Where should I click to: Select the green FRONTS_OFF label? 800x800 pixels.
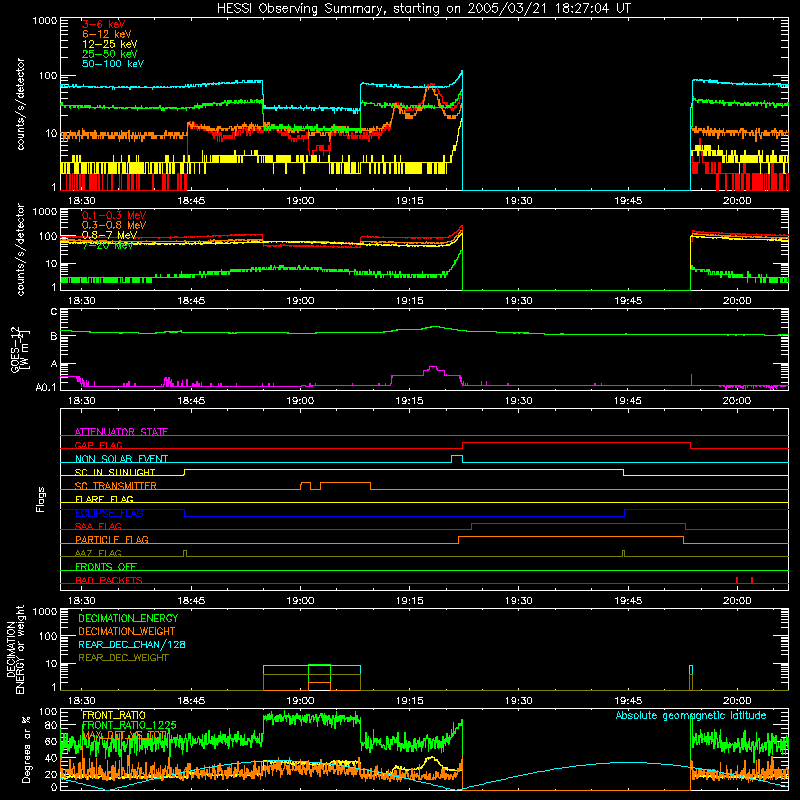point(106,566)
